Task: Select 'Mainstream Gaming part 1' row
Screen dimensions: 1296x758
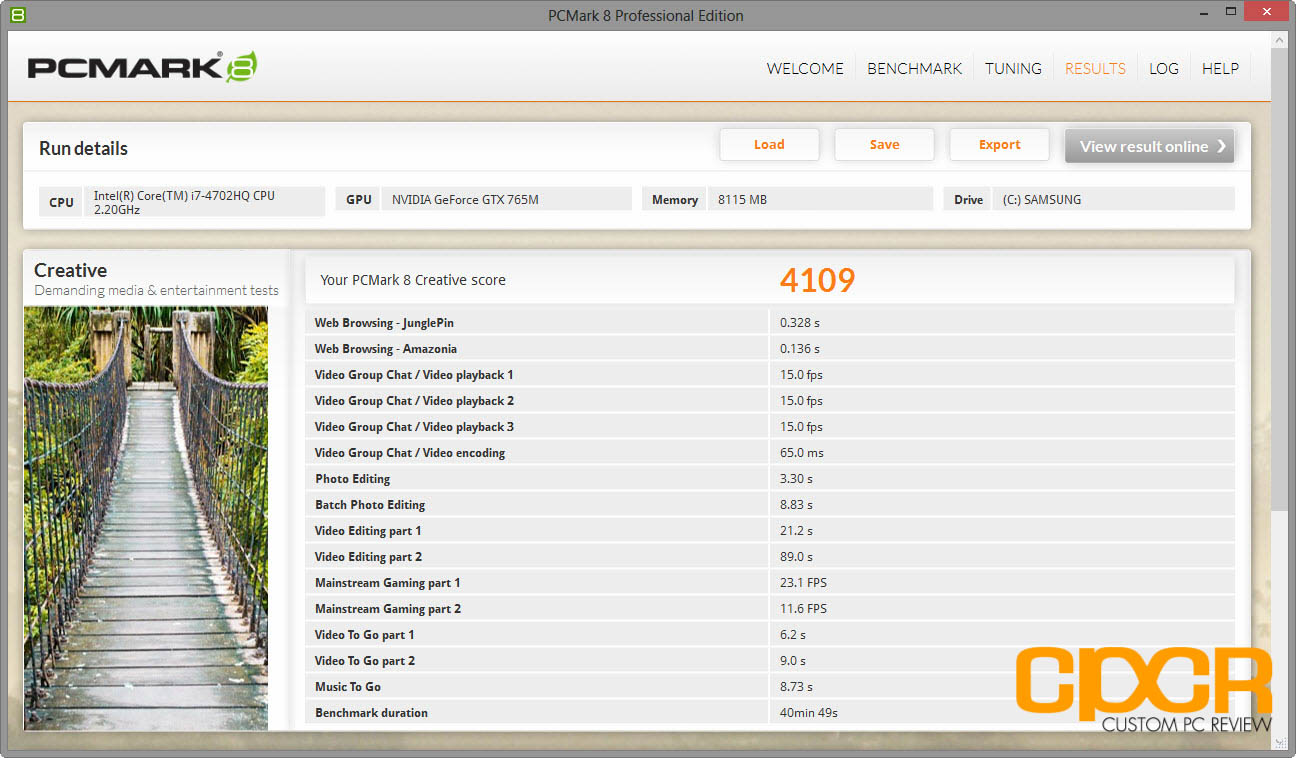Action: point(770,583)
